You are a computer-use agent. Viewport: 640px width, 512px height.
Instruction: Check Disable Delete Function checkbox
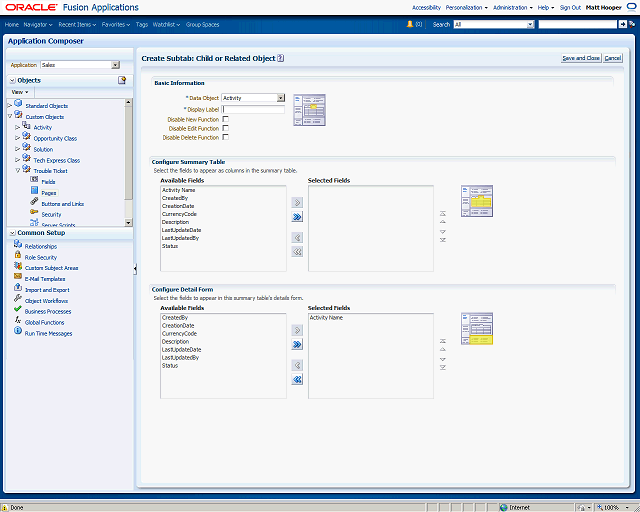[x=225, y=137]
